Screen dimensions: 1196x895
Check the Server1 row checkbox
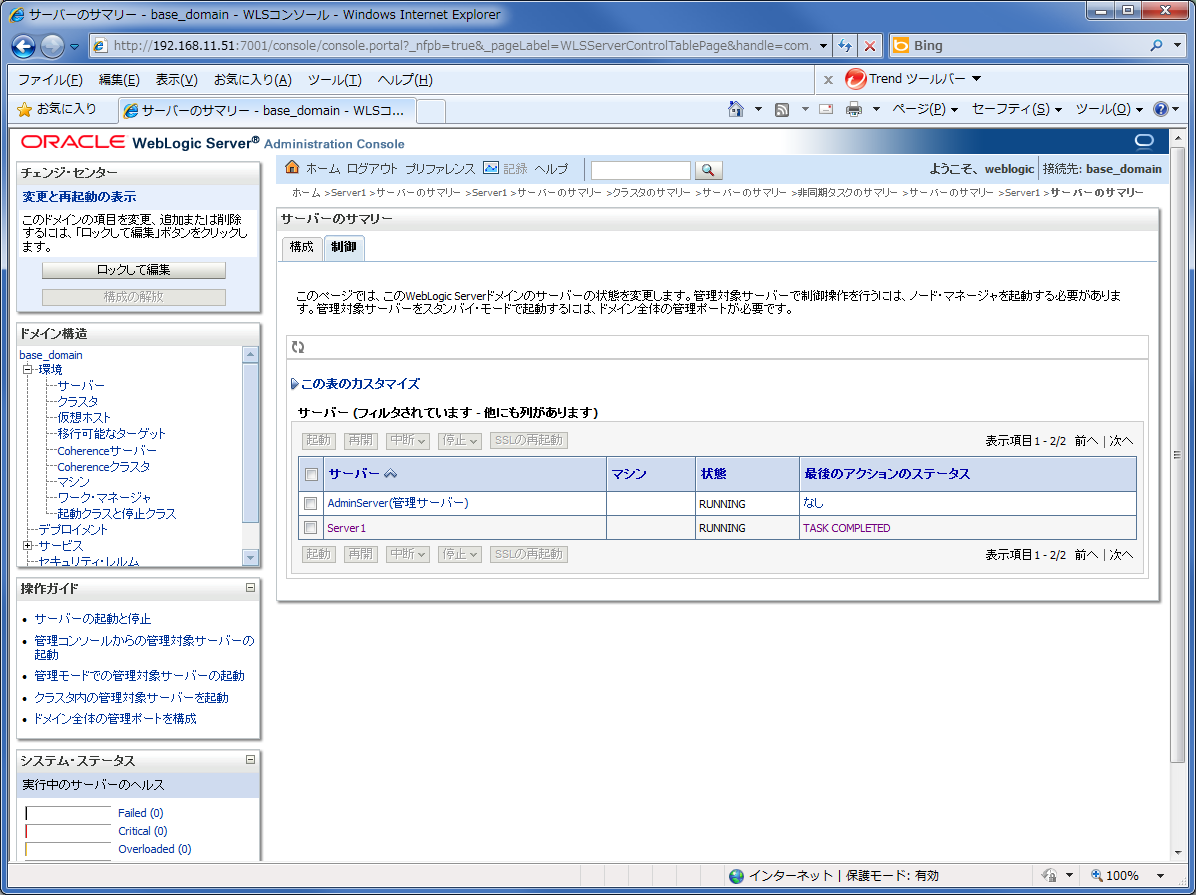pos(310,528)
